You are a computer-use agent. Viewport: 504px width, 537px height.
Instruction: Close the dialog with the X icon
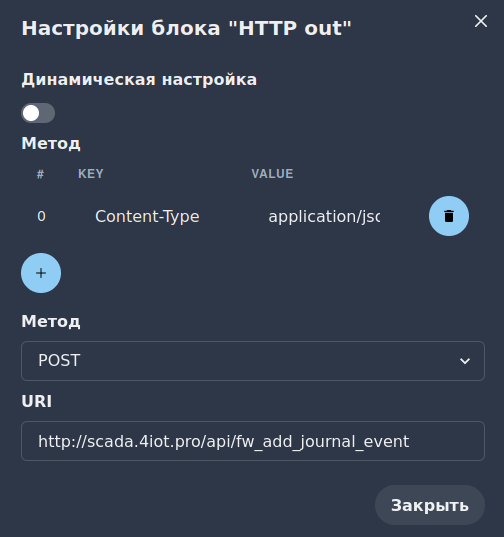[481, 21]
